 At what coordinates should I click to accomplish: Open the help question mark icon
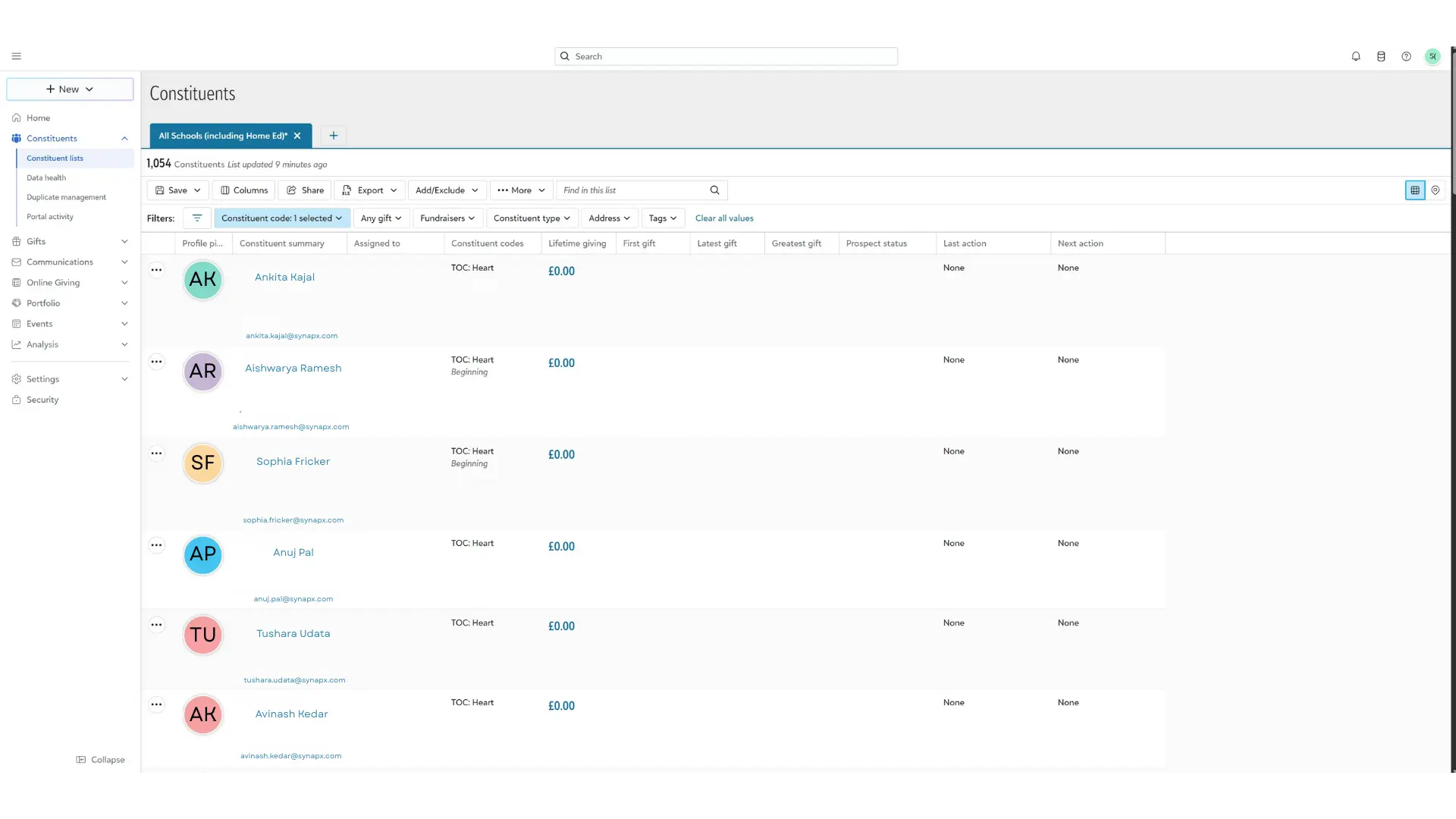tap(1406, 56)
